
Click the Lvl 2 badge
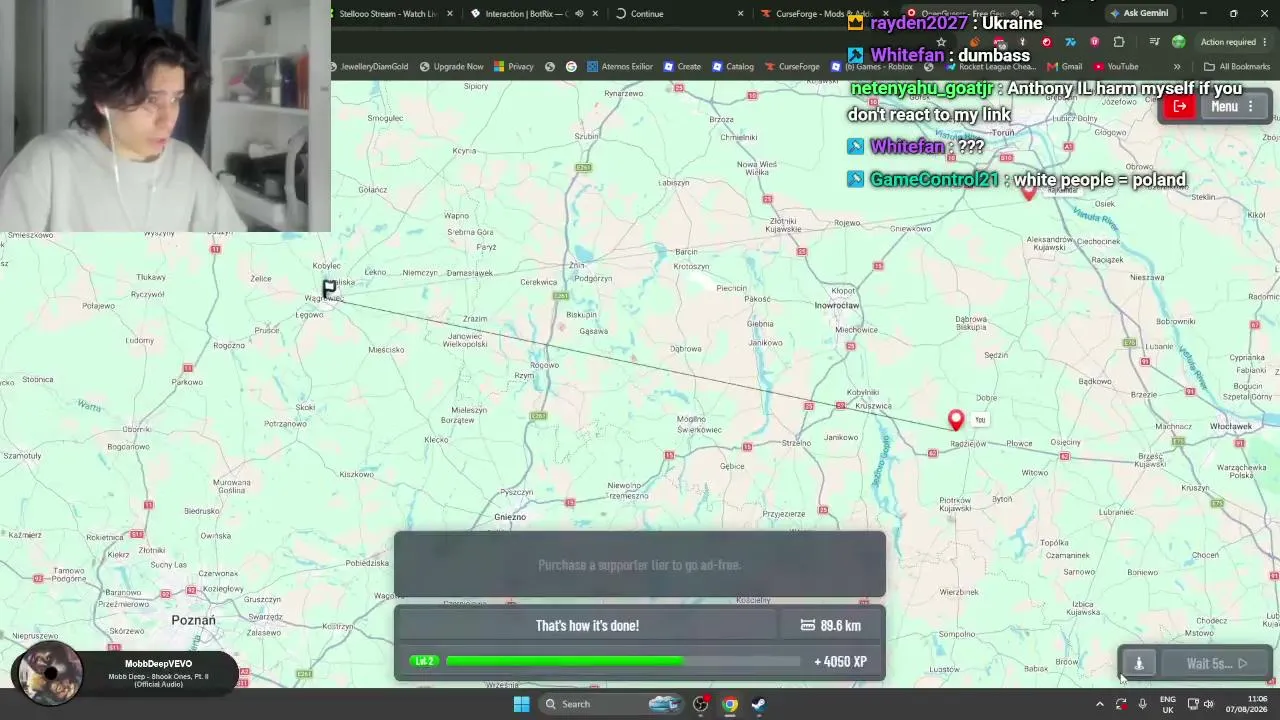click(425, 661)
